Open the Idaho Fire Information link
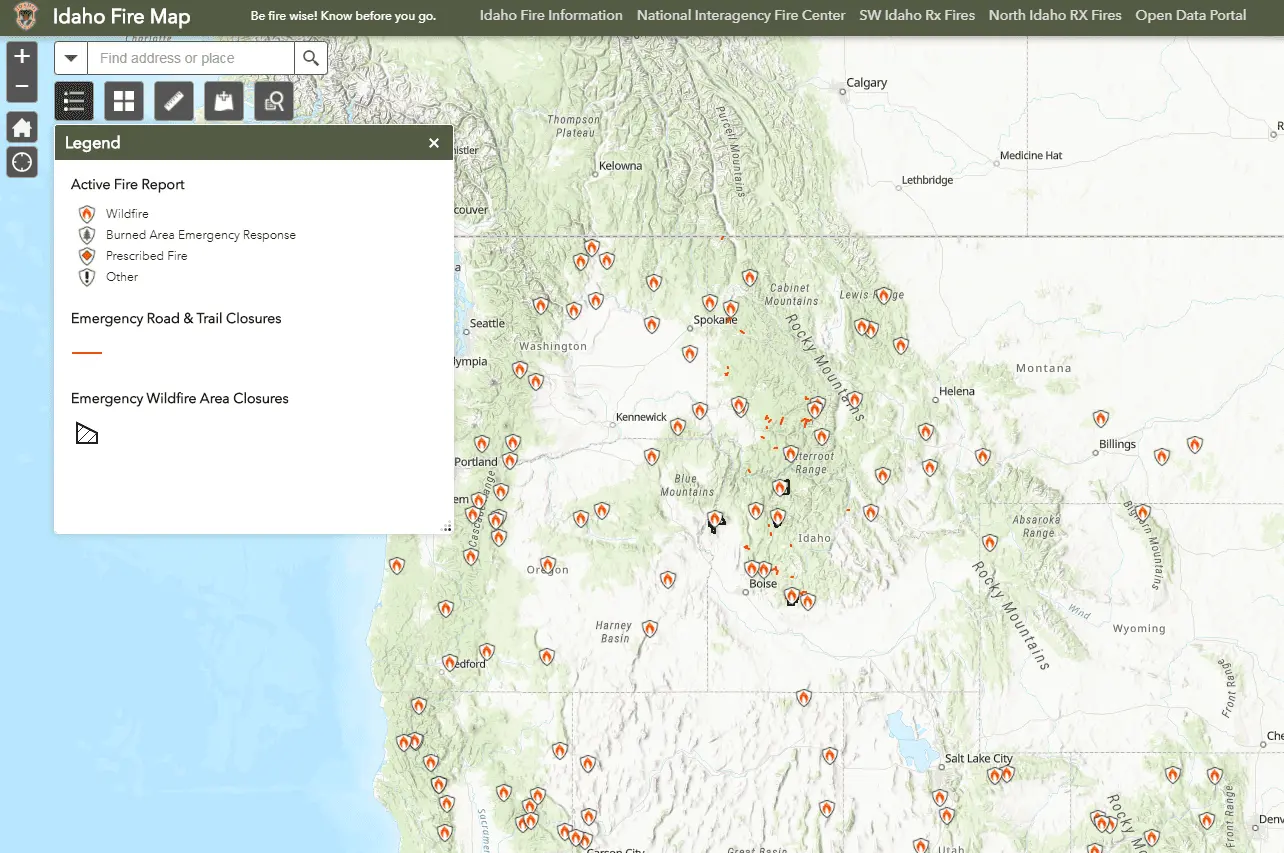Viewport: 1284px width, 853px height. [551, 16]
